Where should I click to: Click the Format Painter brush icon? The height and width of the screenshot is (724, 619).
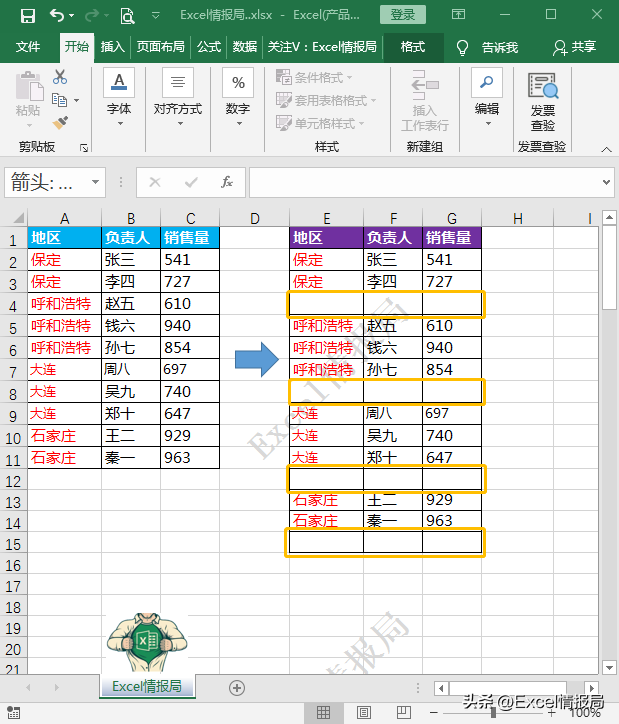[60, 122]
